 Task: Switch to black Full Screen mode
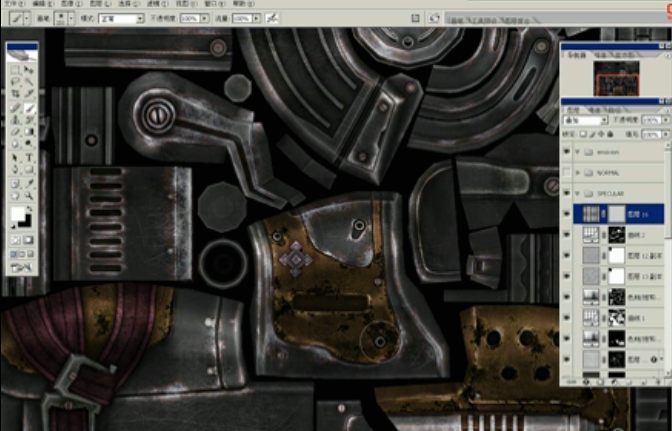click(30, 254)
